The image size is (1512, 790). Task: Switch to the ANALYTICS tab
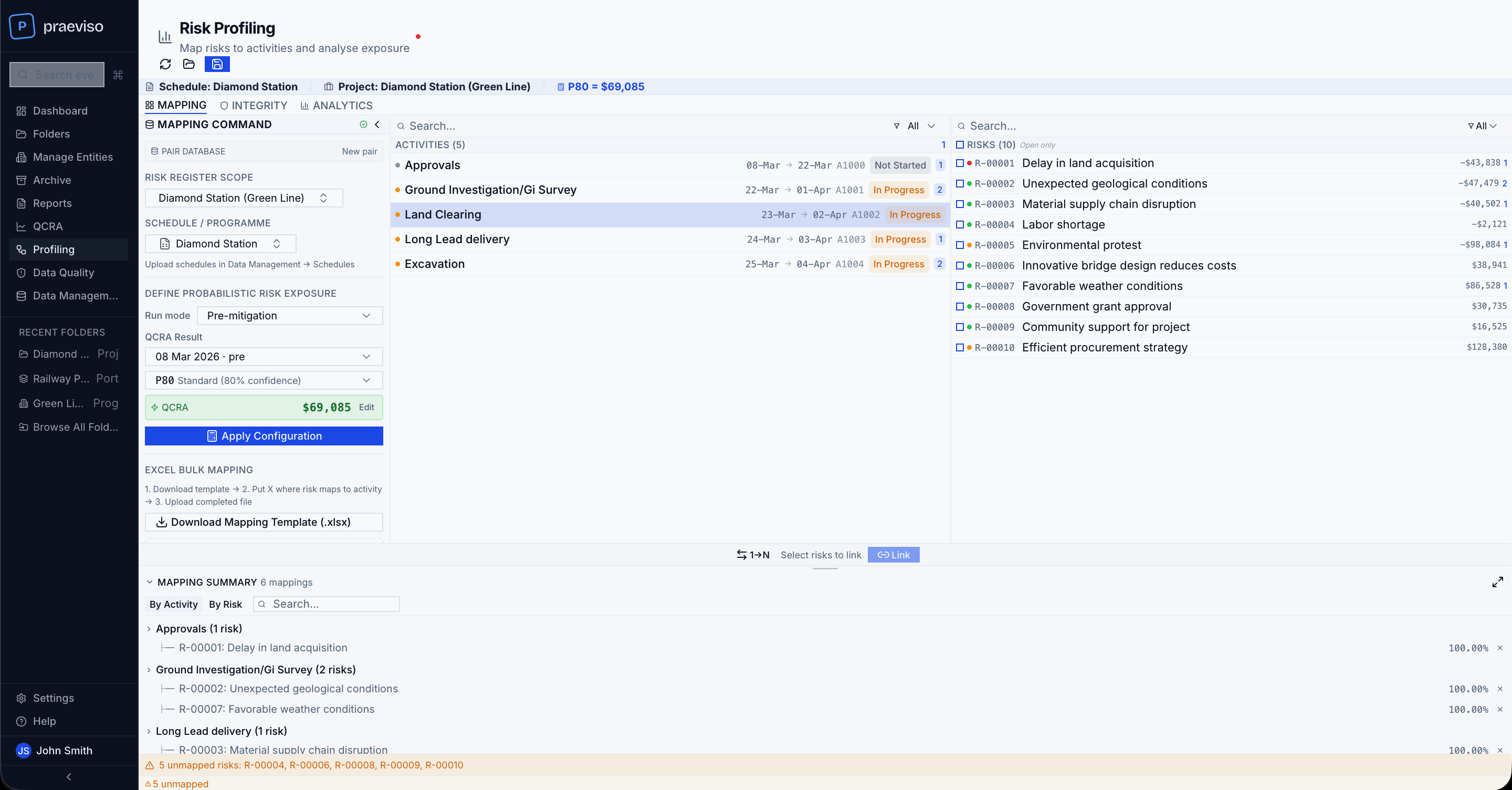[337, 106]
